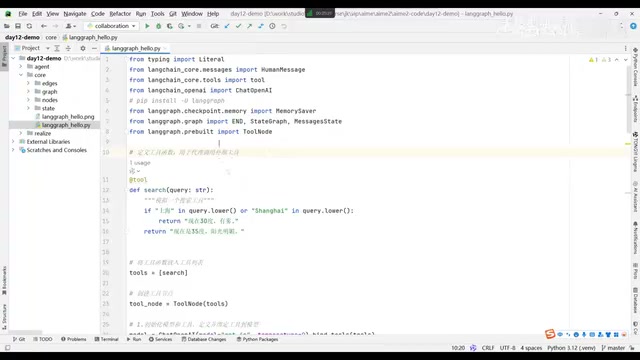Viewport: 640px width, 360px height.
Task: Click Git Update Project arrow icon
Action: (x=227, y=26)
